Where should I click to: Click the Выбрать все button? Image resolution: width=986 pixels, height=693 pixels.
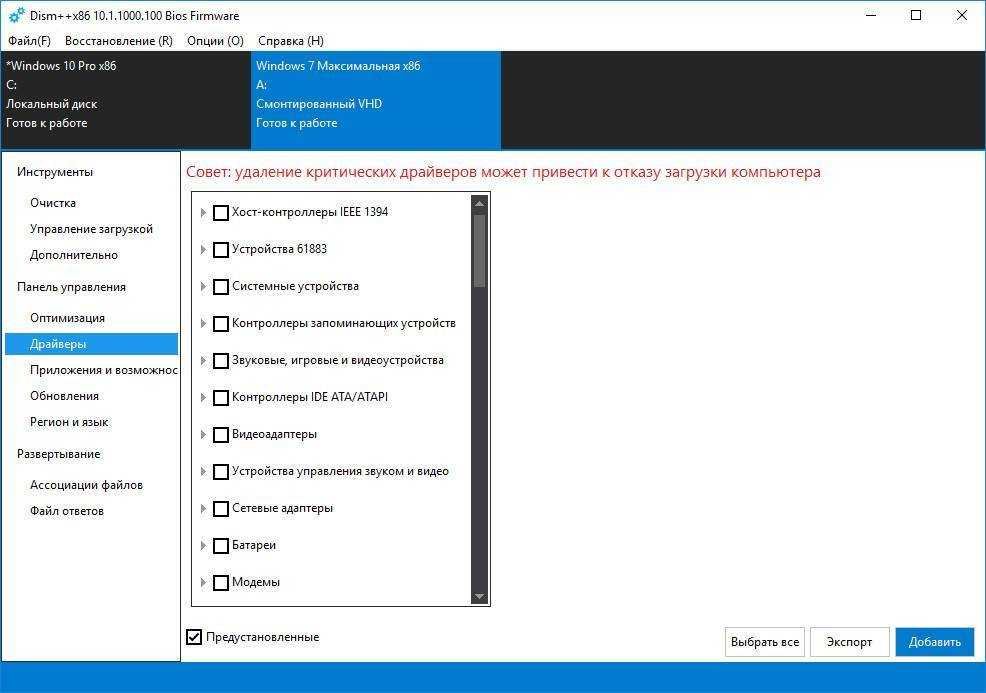click(765, 642)
